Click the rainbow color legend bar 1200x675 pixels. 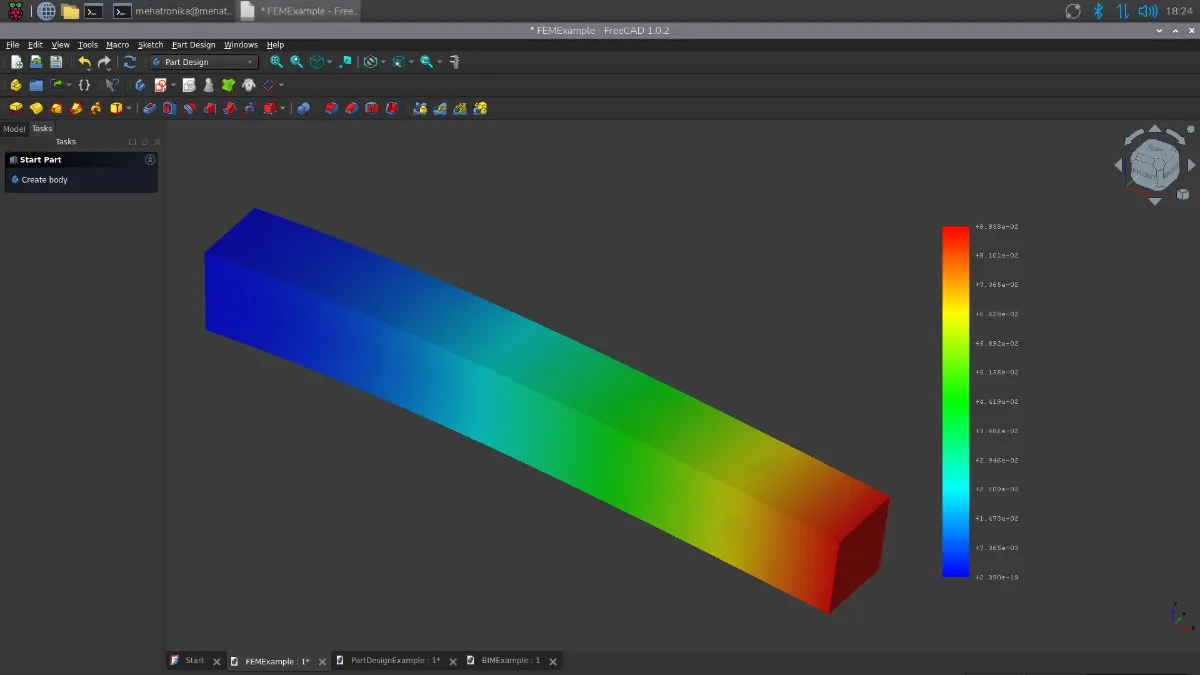pyautogui.click(x=955, y=401)
